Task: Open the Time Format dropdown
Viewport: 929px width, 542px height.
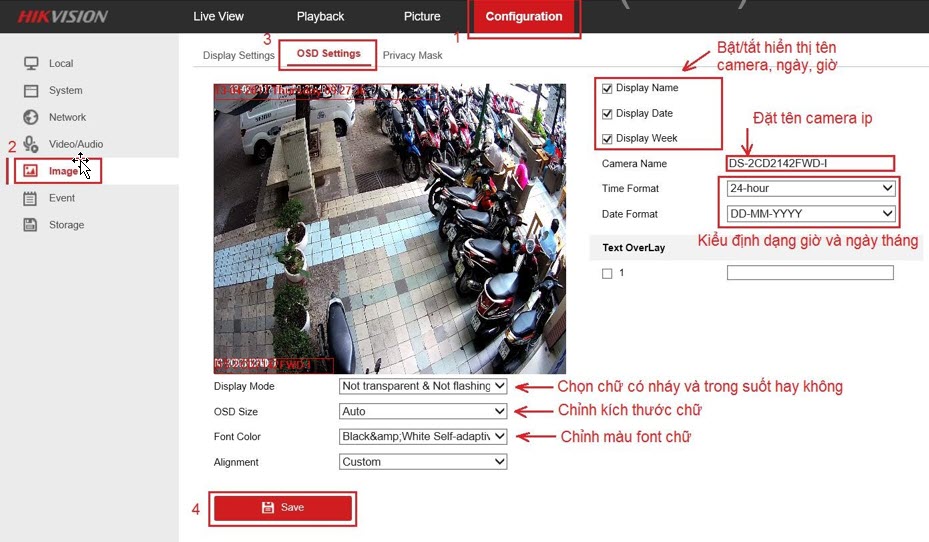Action: point(810,188)
